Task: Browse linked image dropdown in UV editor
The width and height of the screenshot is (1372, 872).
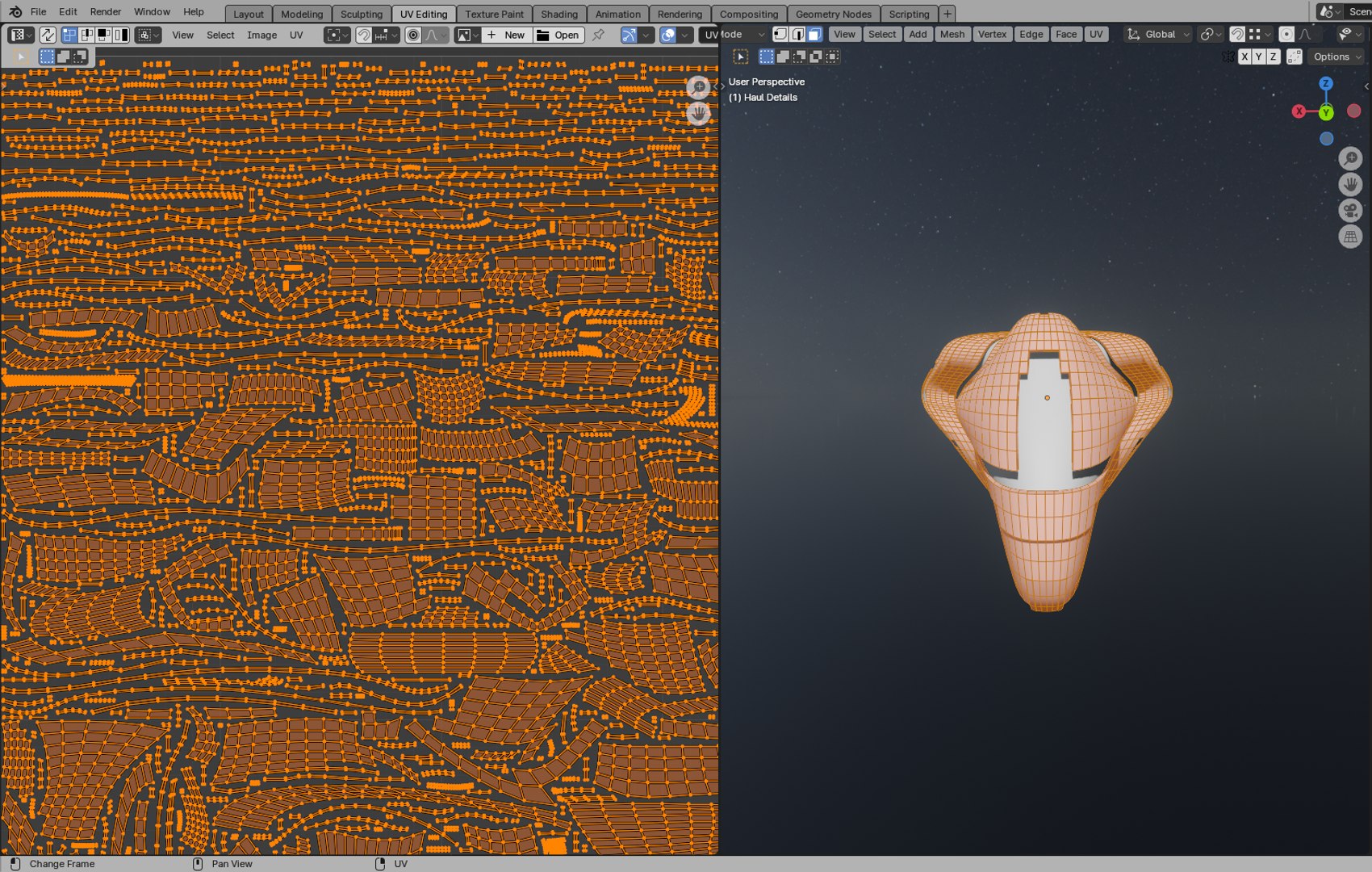Action: pos(467,35)
